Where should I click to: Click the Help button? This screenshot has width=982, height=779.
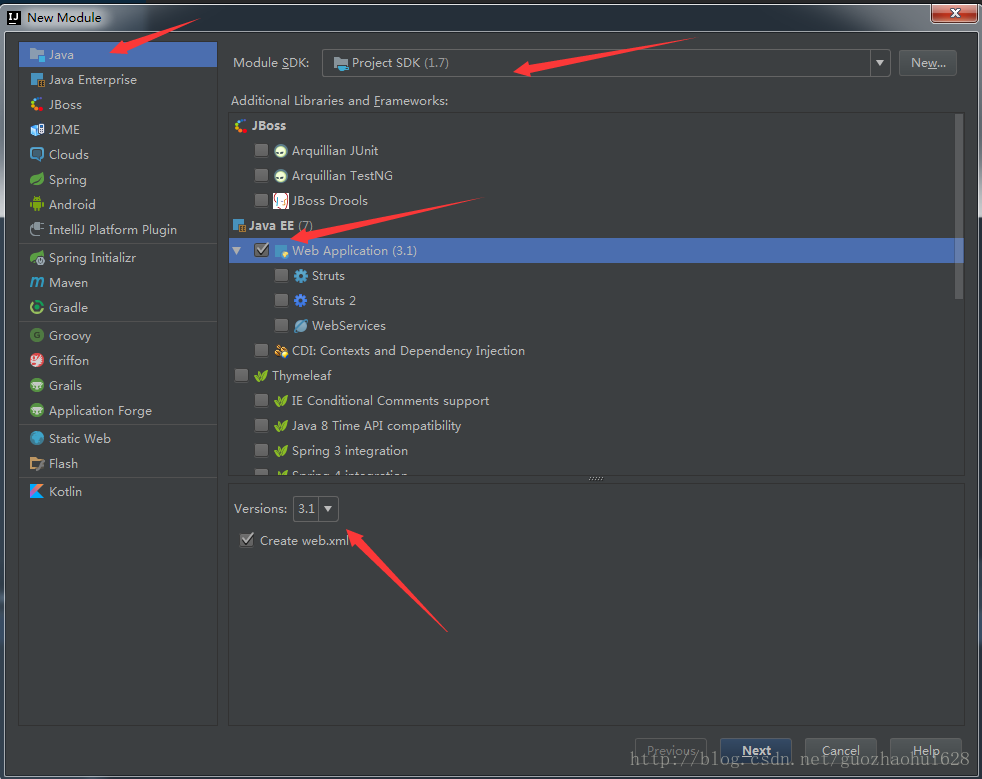point(926,750)
